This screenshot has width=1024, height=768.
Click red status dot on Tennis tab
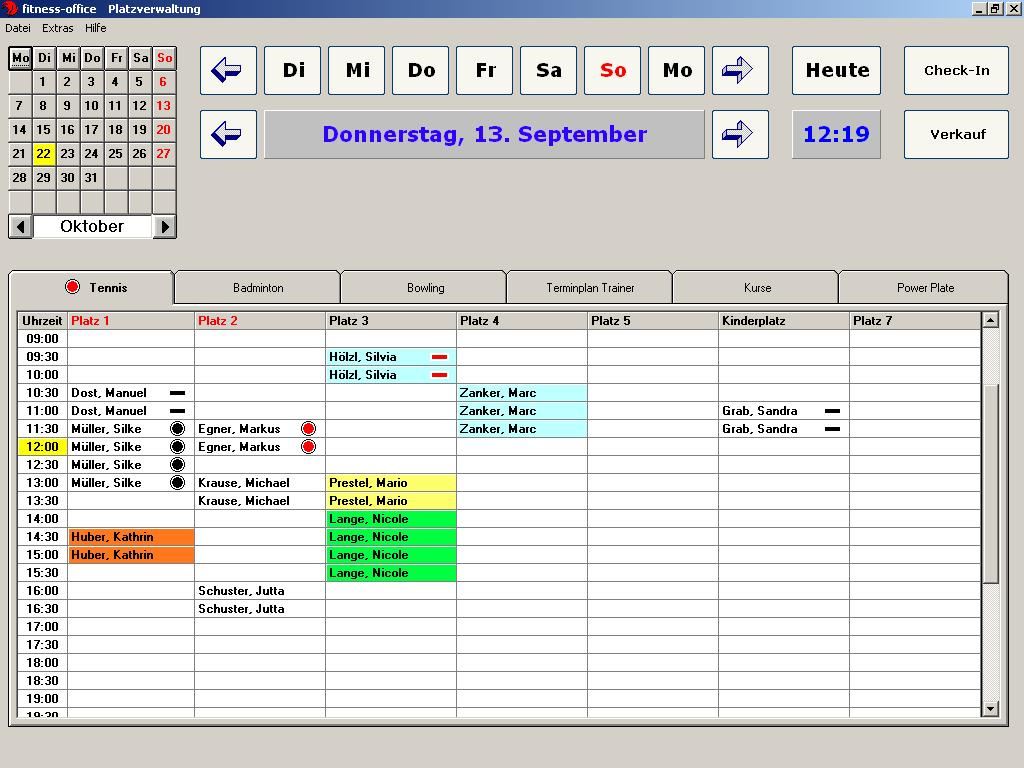point(72,287)
